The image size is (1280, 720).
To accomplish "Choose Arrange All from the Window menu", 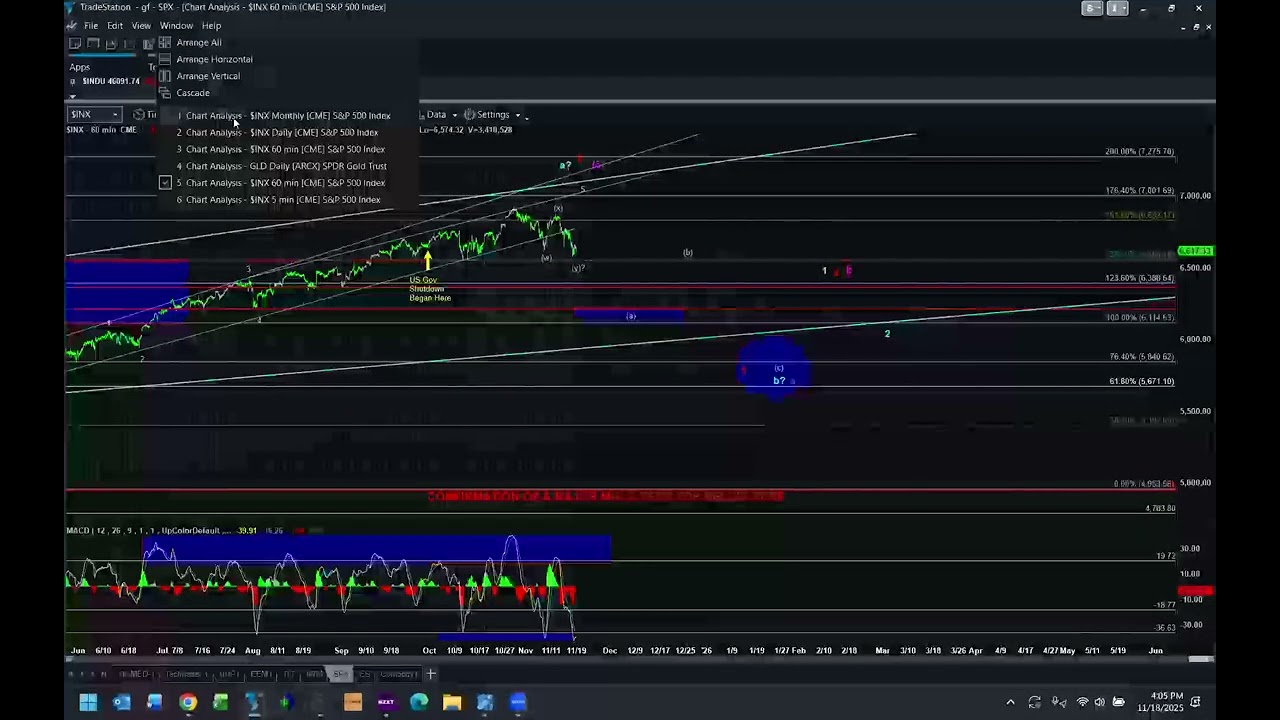I will point(199,42).
